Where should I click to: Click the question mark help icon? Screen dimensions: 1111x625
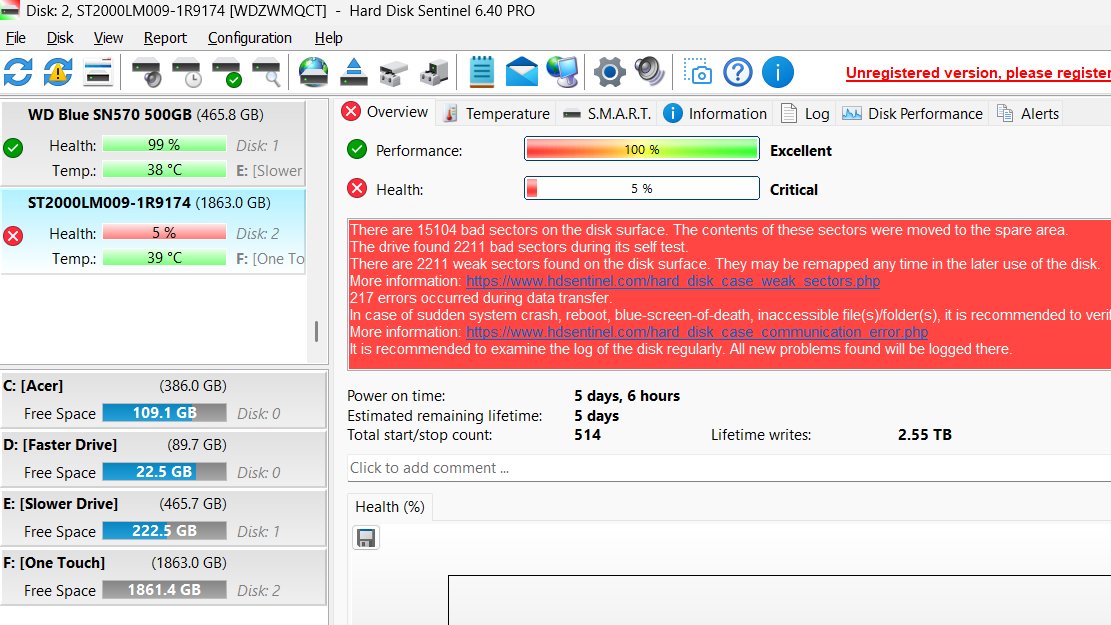tap(738, 72)
